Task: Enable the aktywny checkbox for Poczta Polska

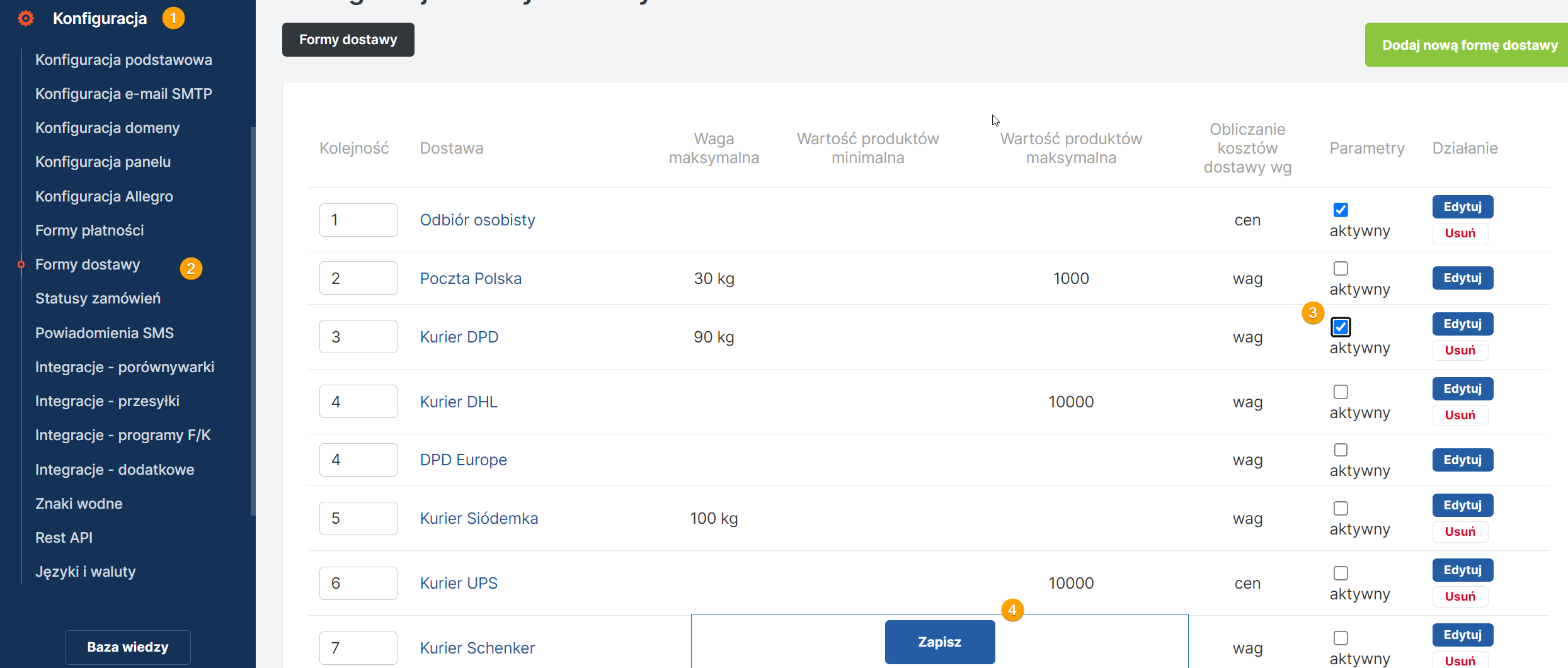Action: [1341, 268]
